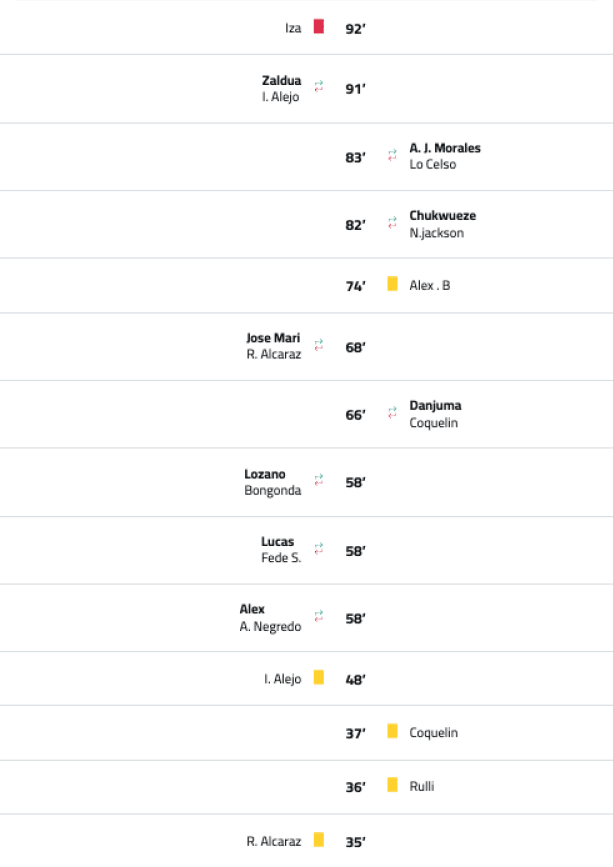Click substitution icon next to Jose Mari
The height and width of the screenshot is (867, 613).
click(x=319, y=345)
